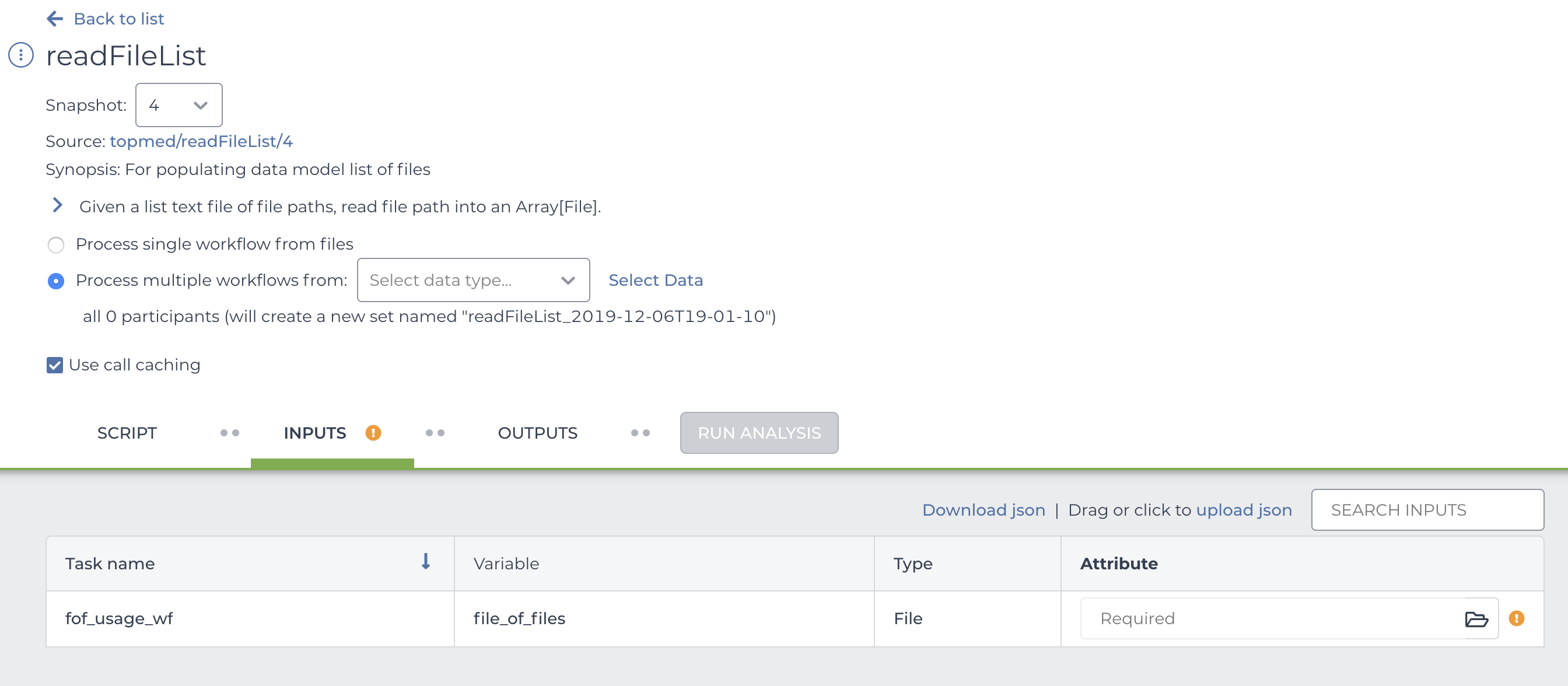Click the File type cell

point(967,618)
